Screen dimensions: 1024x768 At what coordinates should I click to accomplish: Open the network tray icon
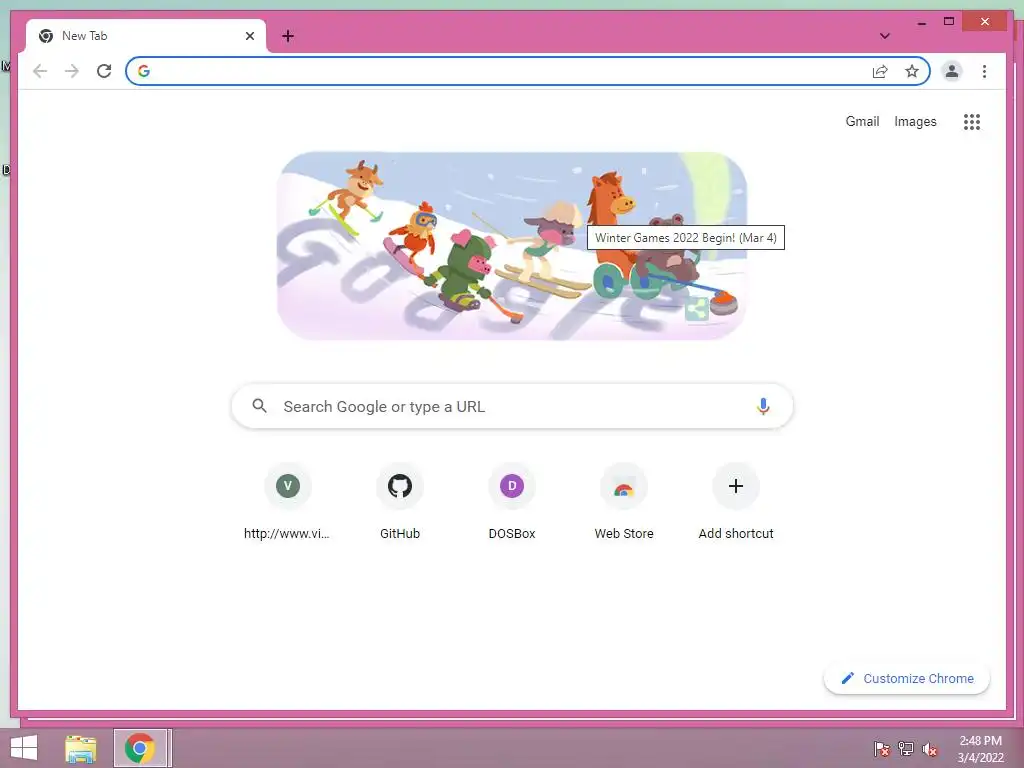point(905,748)
